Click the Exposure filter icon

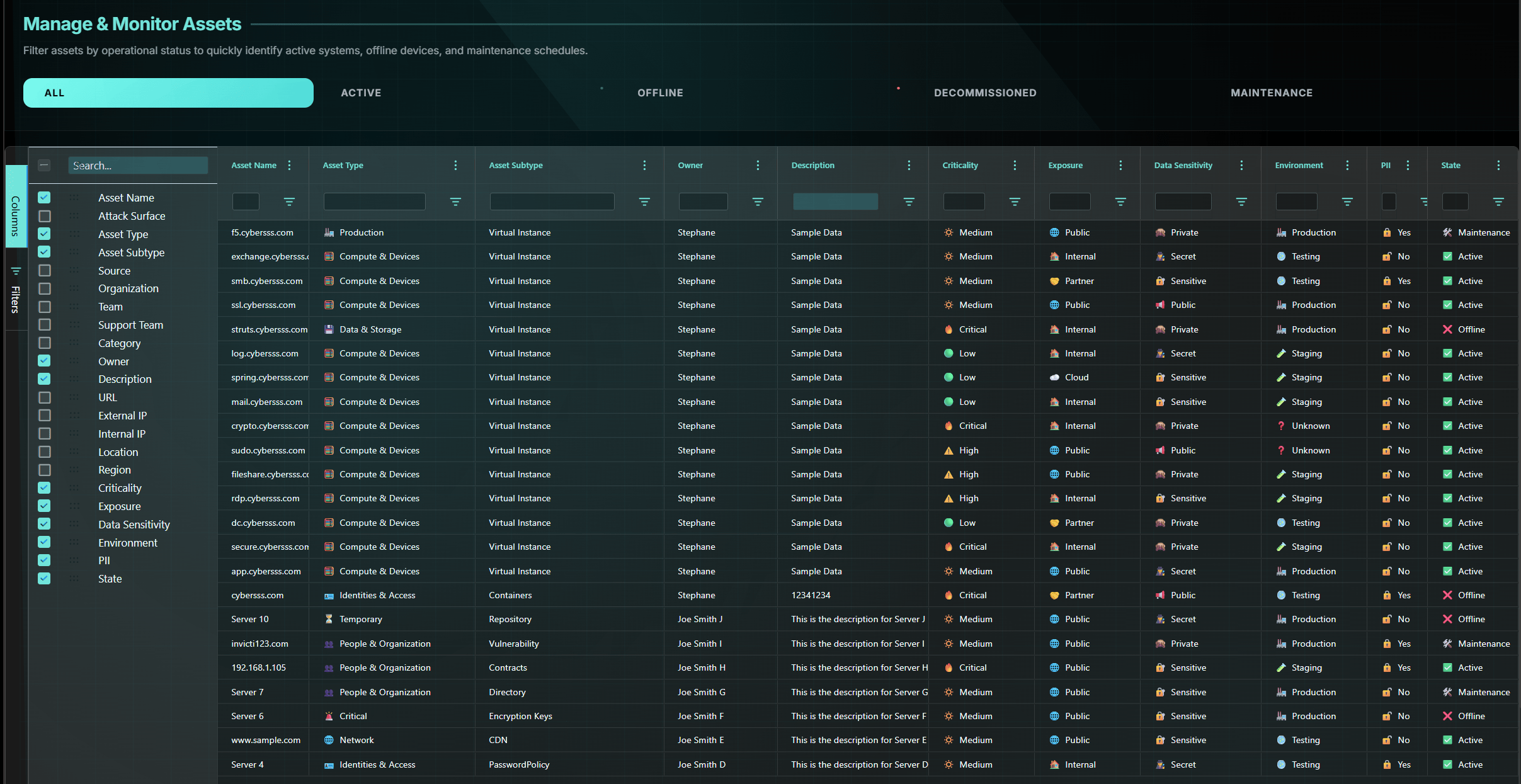tap(1120, 202)
